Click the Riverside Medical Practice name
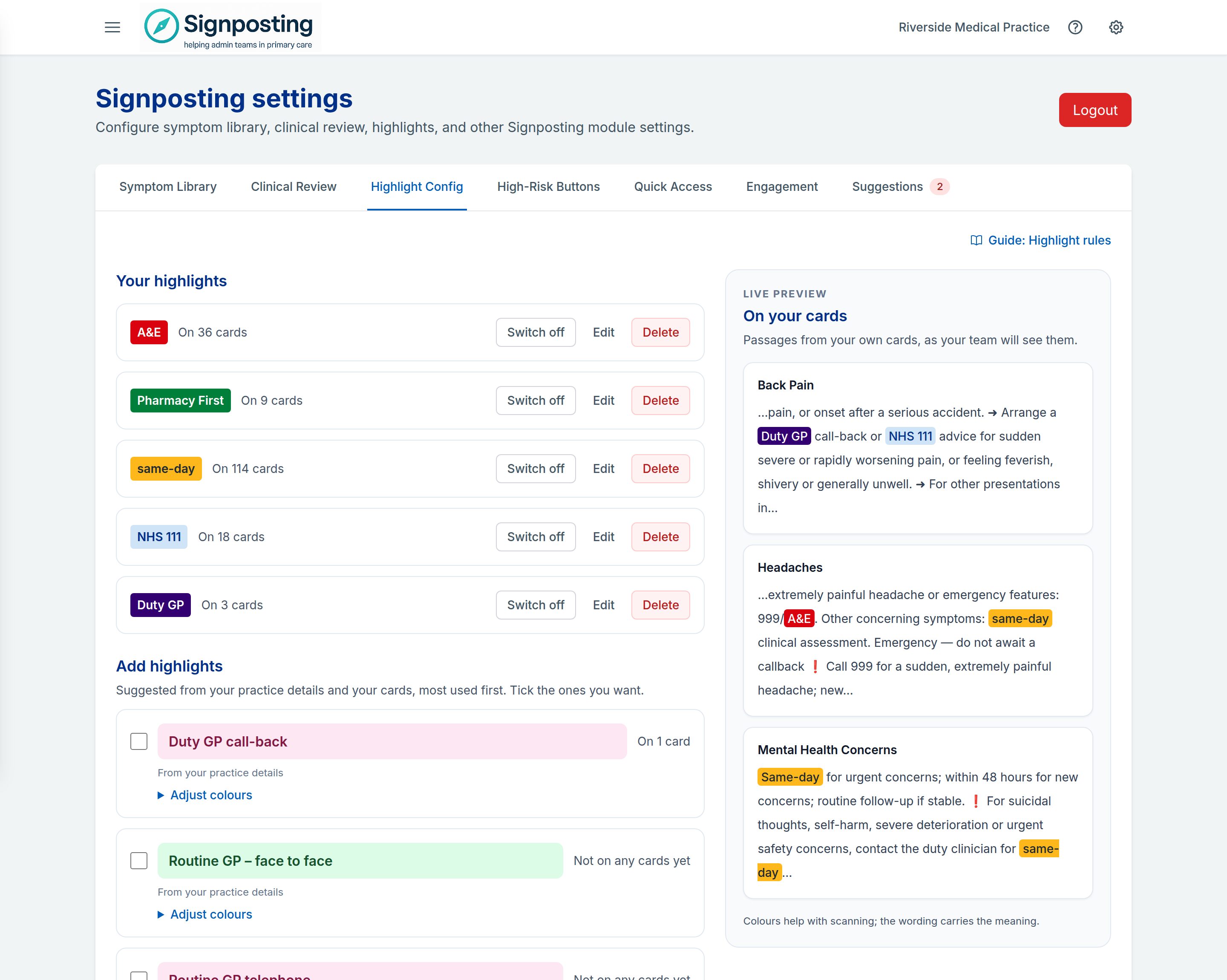The height and width of the screenshot is (980, 1227). 974,27
